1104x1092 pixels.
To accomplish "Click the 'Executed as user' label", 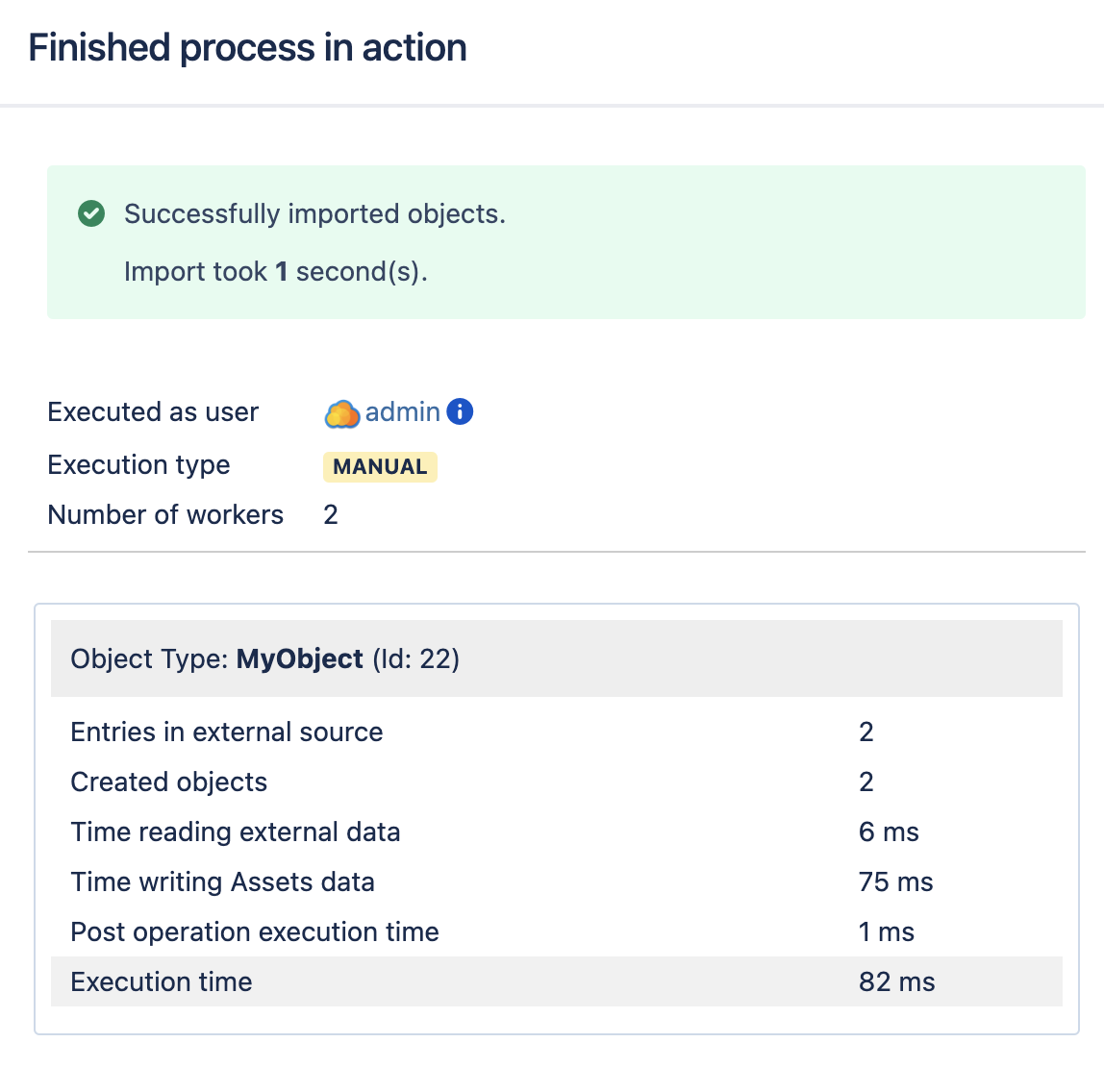I will (x=153, y=412).
